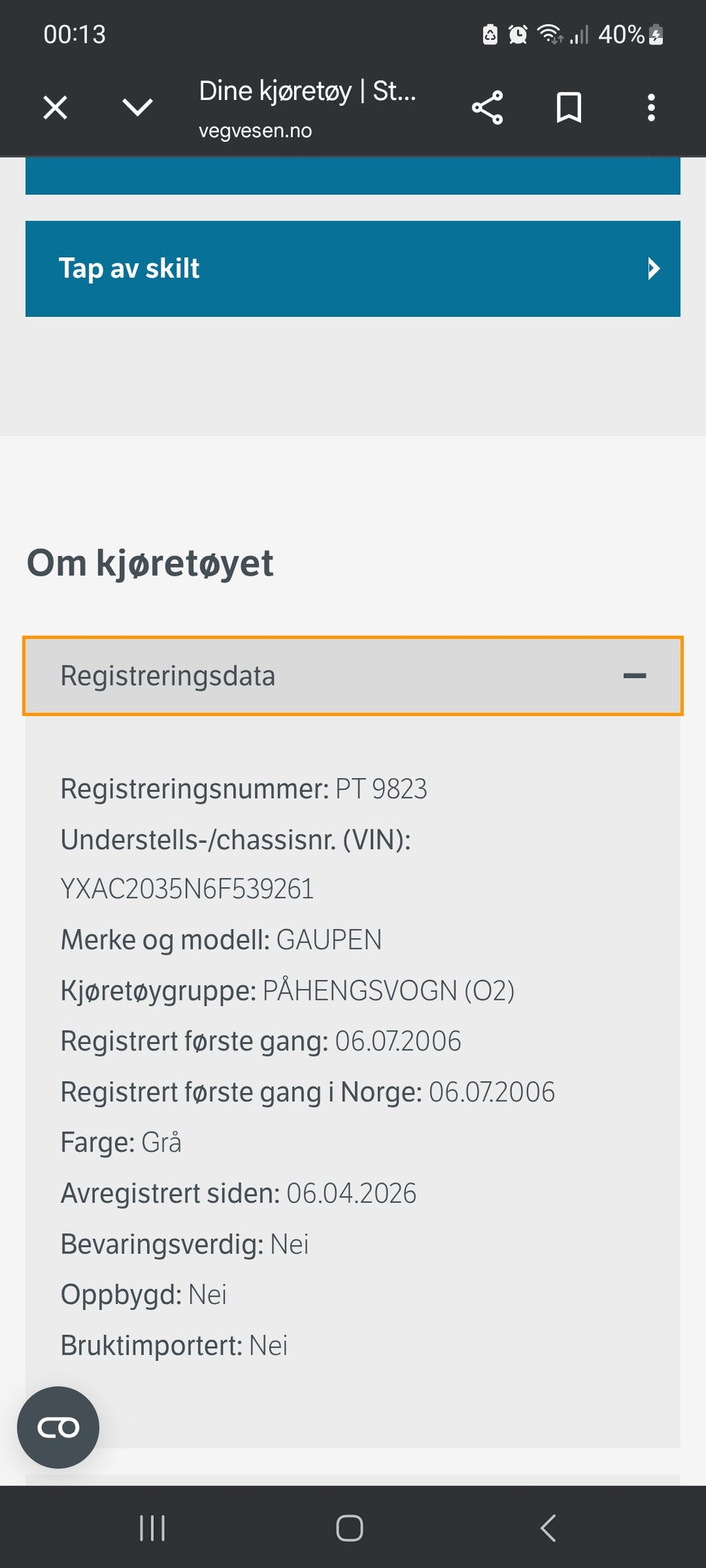Click the minus icon on Registreringsdata
706x1568 pixels.
click(634, 676)
